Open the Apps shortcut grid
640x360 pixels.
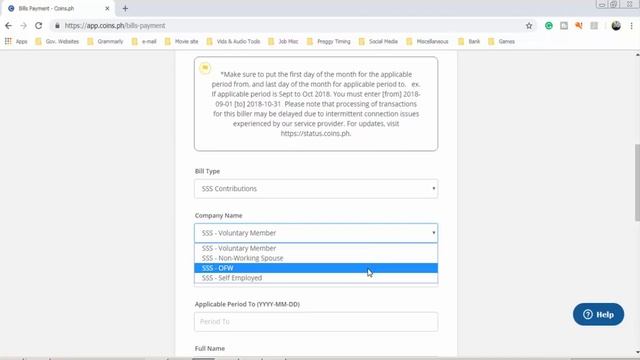(16, 41)
